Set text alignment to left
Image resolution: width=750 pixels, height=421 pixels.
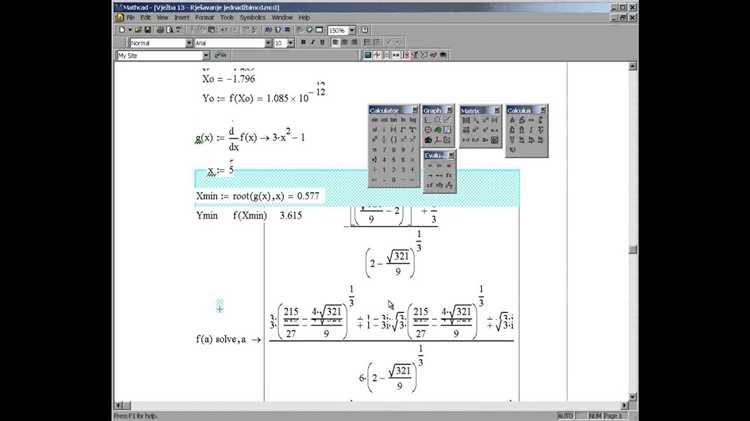pos(335,43)
